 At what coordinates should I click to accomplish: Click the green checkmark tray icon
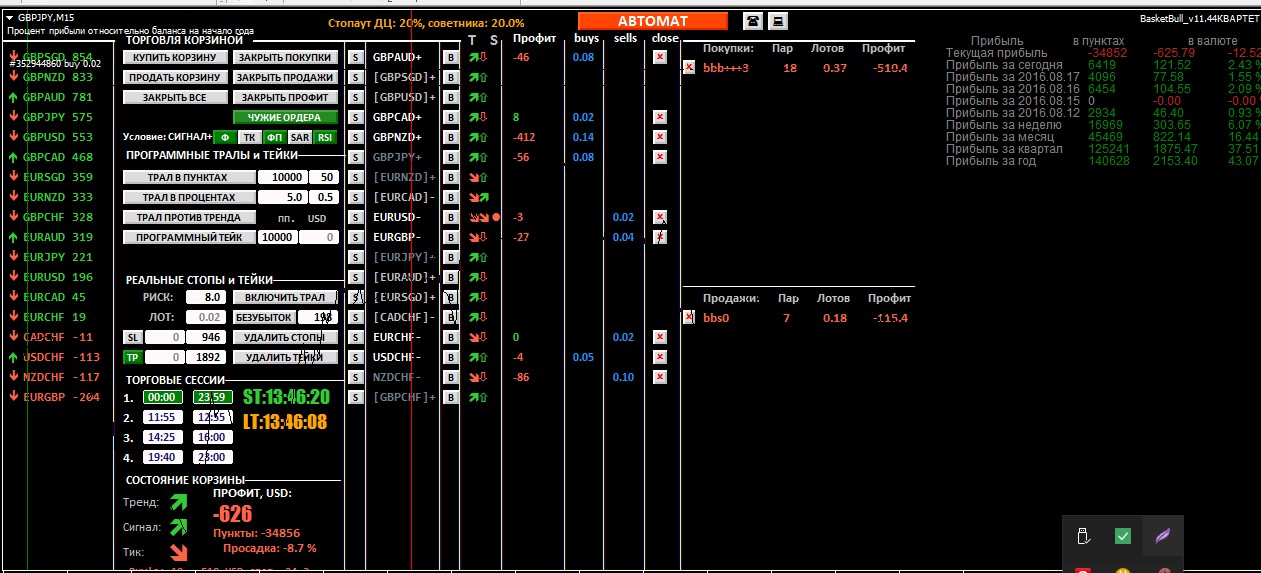tap(1122, 537)
